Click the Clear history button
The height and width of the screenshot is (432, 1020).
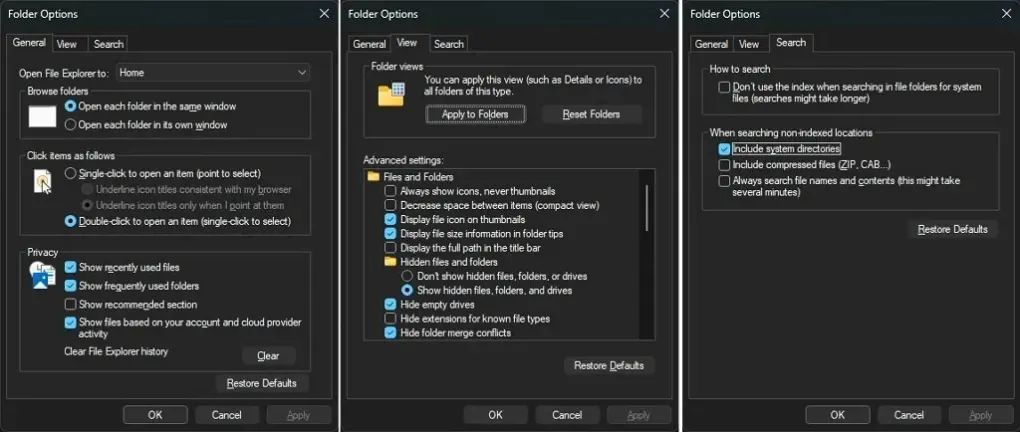[x=269, y=356]
